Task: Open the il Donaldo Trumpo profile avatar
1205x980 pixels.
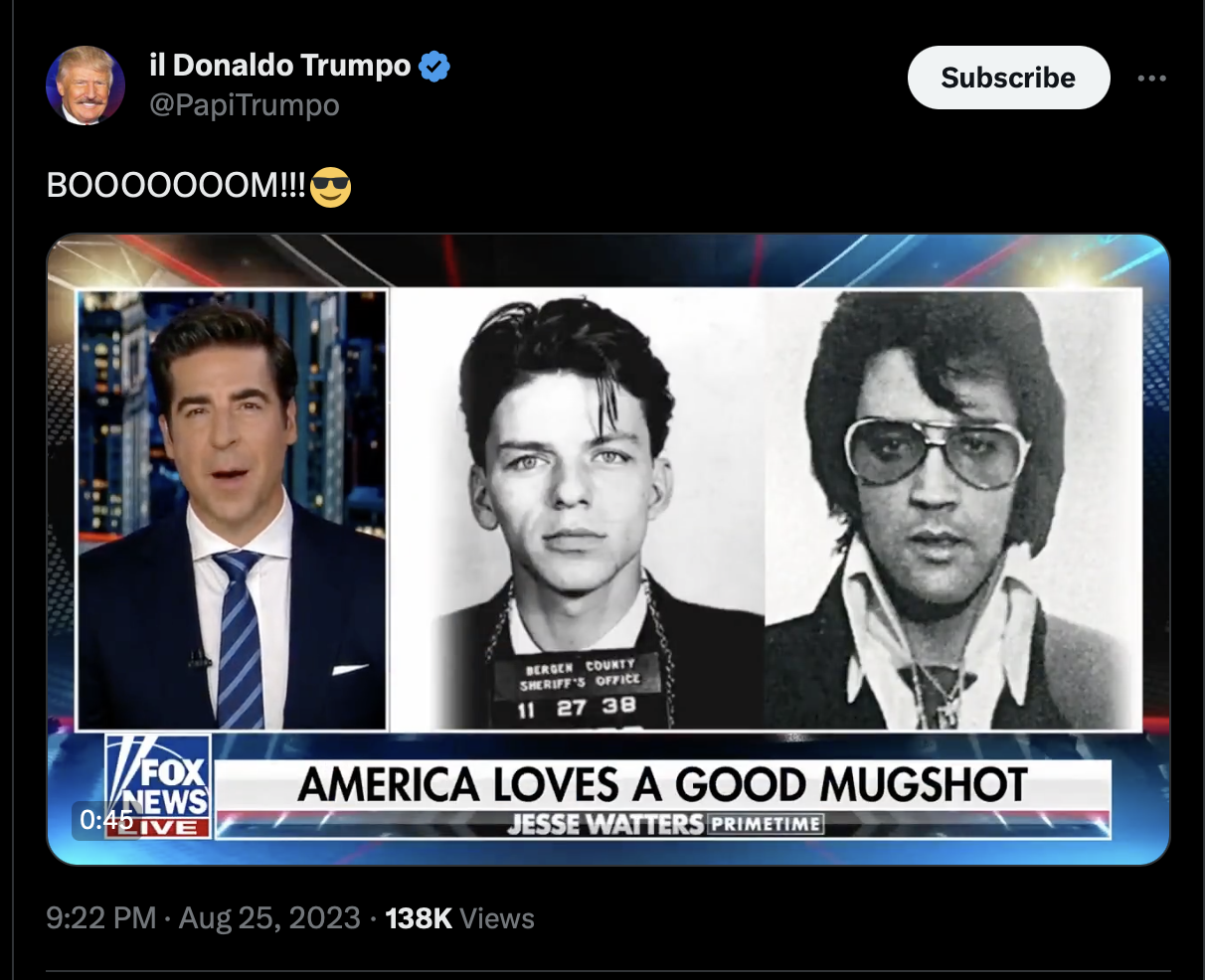Action: click(x=86, y=85)
